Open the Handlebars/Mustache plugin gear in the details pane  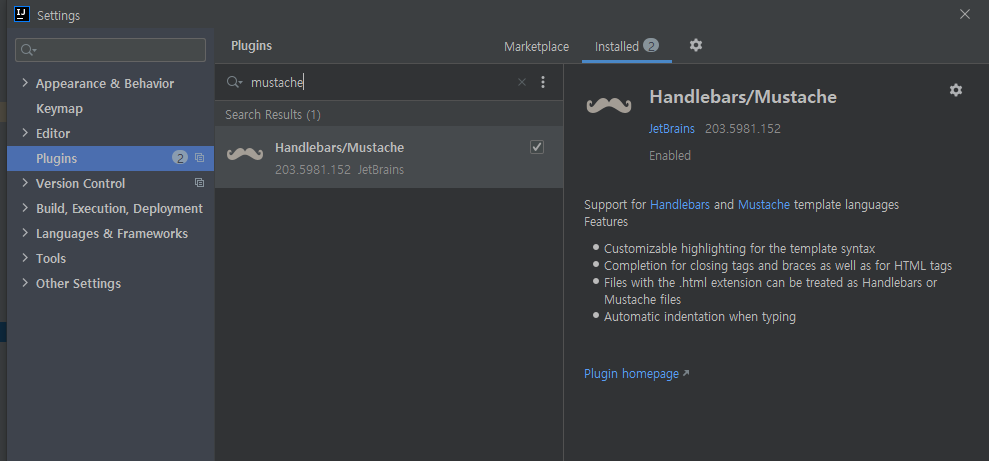pyautogui.click(x=956, y=90)
